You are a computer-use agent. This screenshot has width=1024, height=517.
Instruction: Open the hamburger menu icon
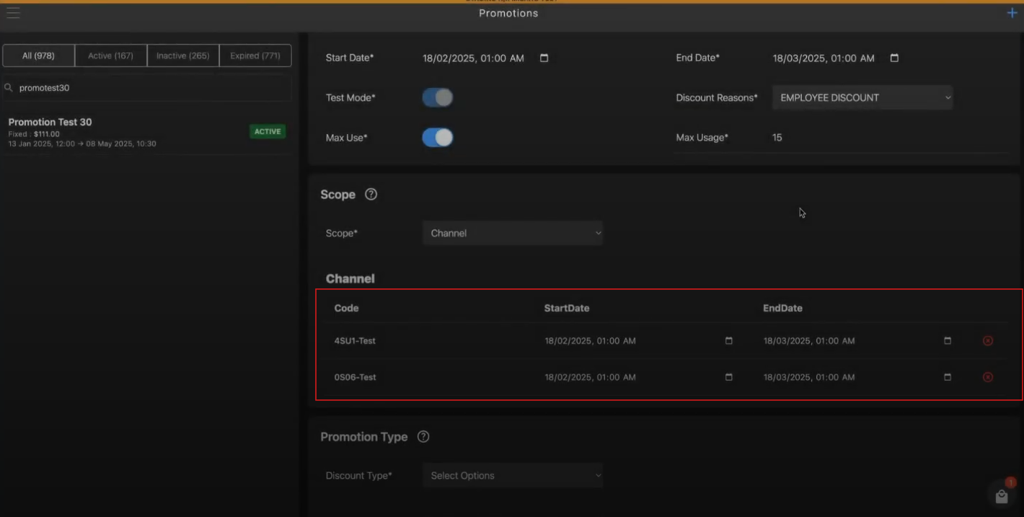(x=13, y=13)
